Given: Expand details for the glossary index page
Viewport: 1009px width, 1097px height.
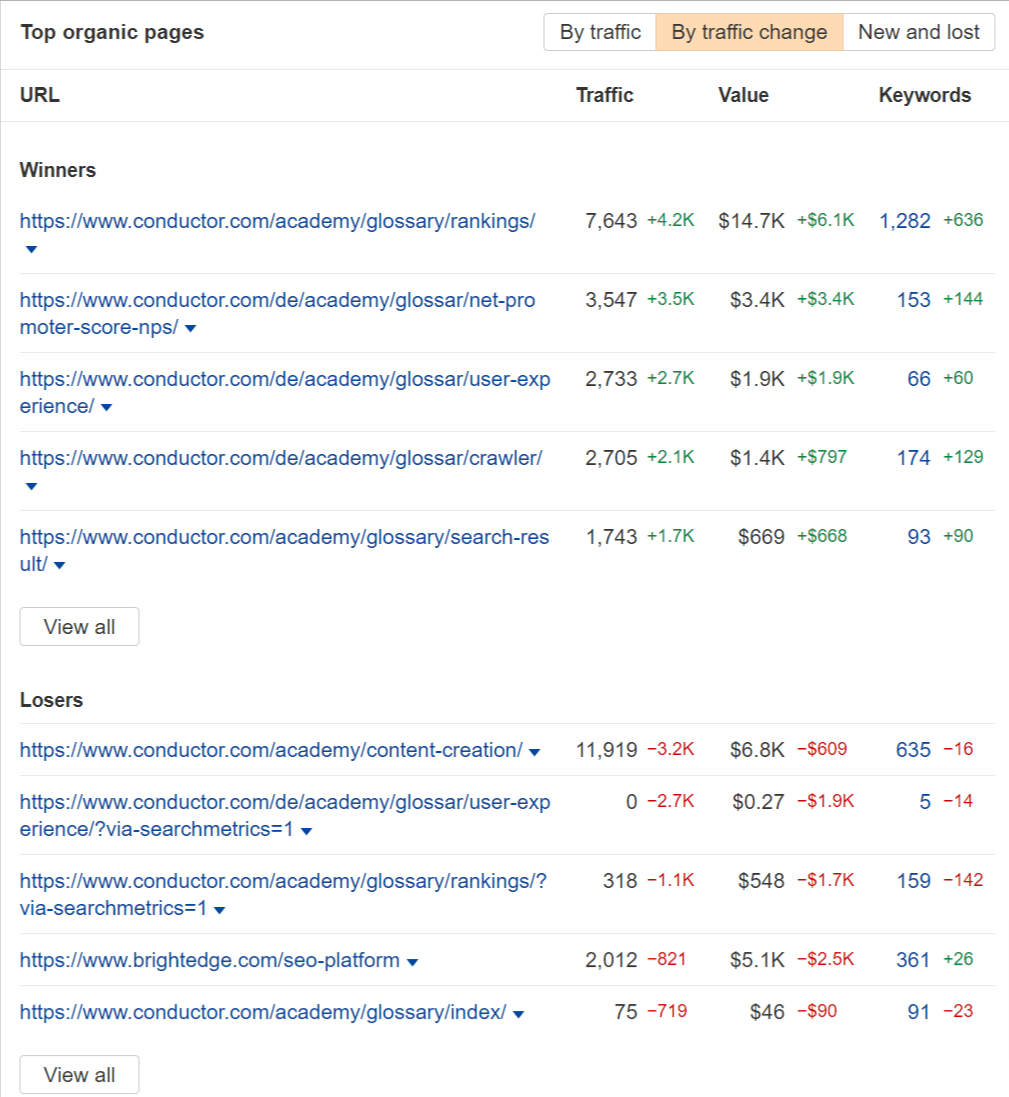Looking at the screenshot, I should click(x=518, y=1012).
